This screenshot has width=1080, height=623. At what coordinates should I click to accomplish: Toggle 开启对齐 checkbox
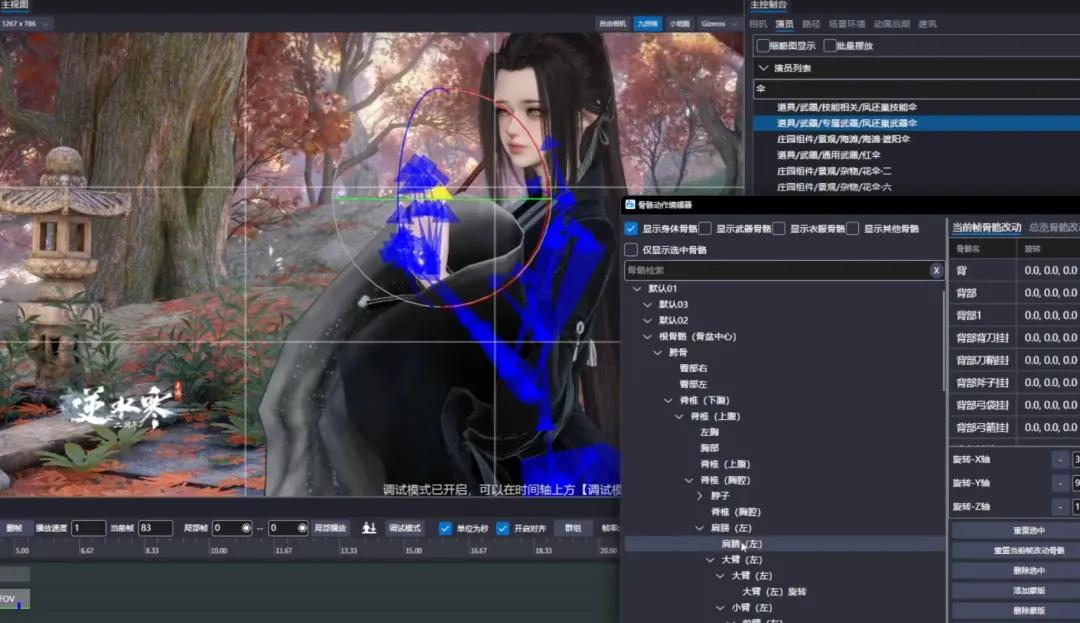503,529
